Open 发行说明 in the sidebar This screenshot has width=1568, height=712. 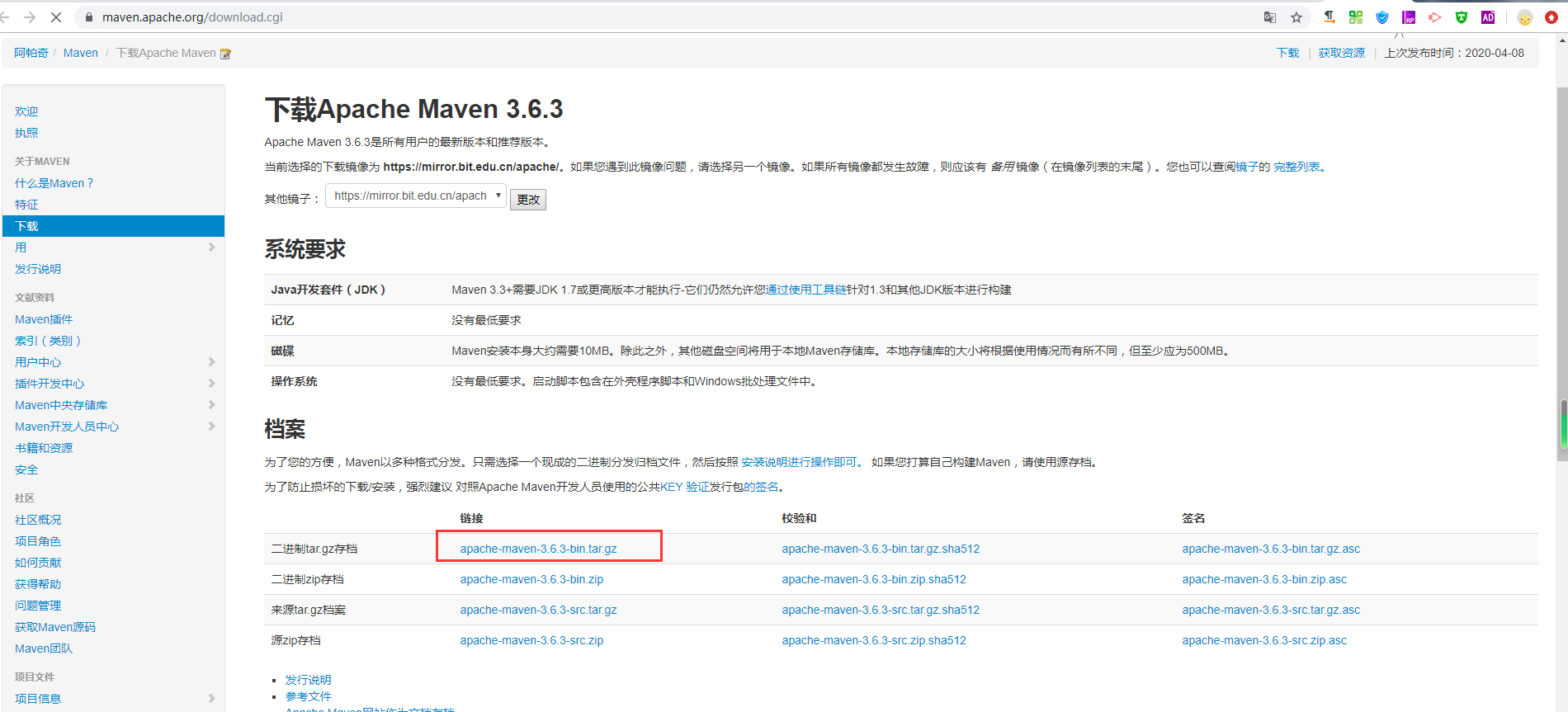point(38,269)
